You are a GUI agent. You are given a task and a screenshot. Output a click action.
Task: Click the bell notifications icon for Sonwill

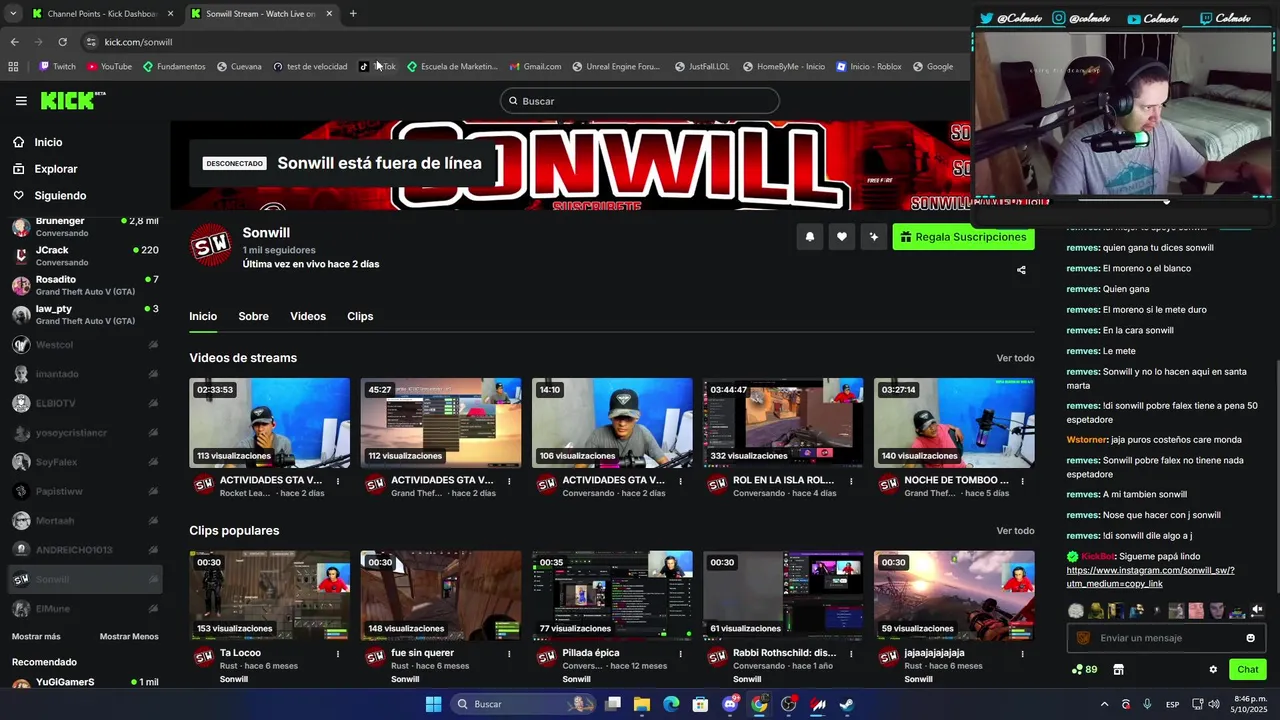(x=810, y=237)
